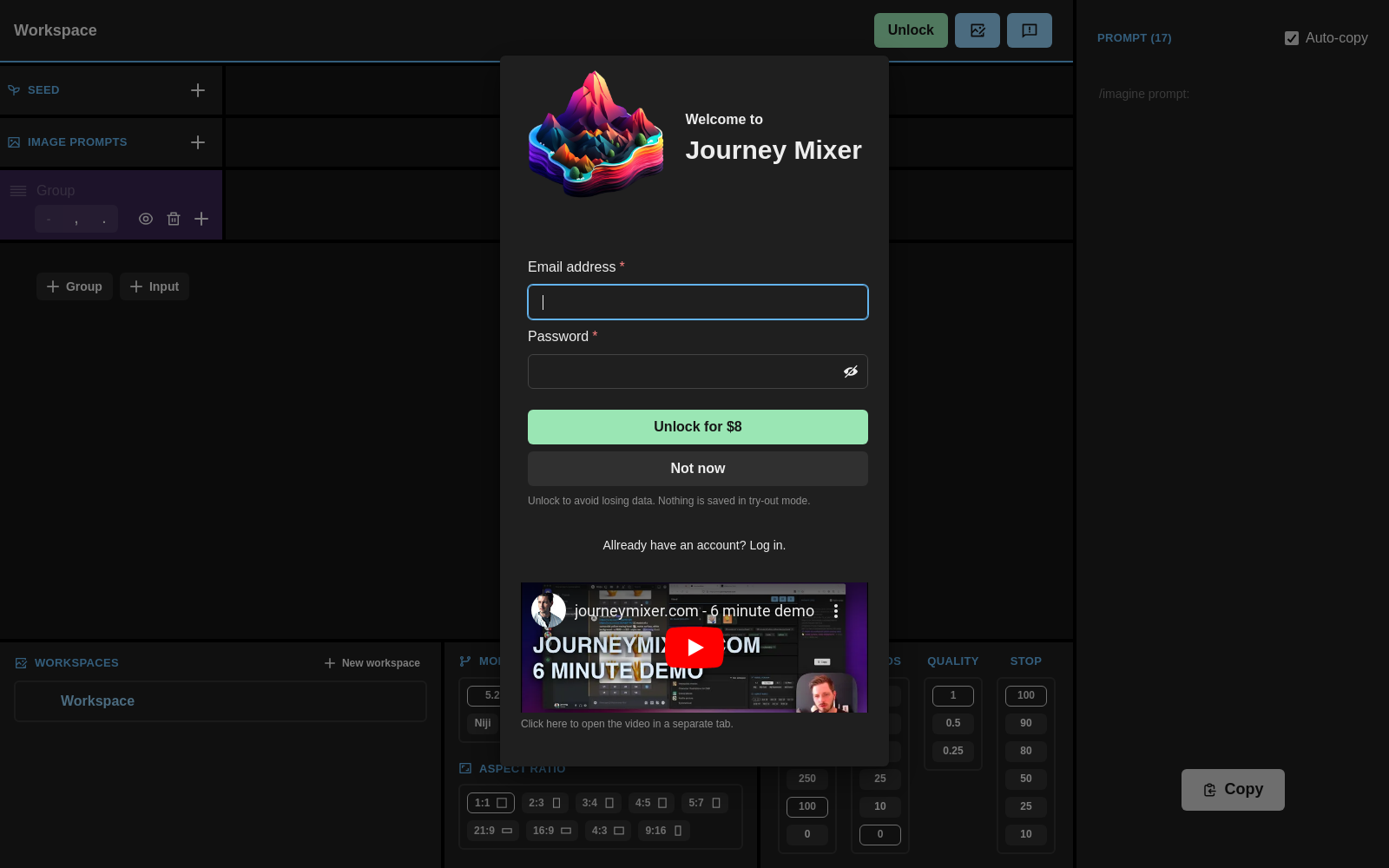Click the branch icon beside the model heading

[465, 661]
